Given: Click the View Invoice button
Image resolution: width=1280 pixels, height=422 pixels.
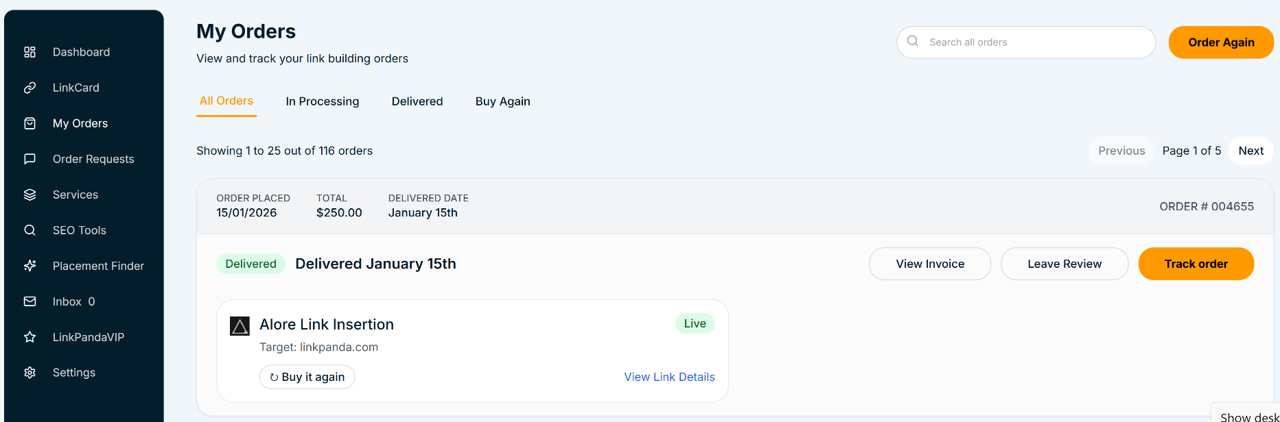Looking at the screenshot, I should point(930,264).
